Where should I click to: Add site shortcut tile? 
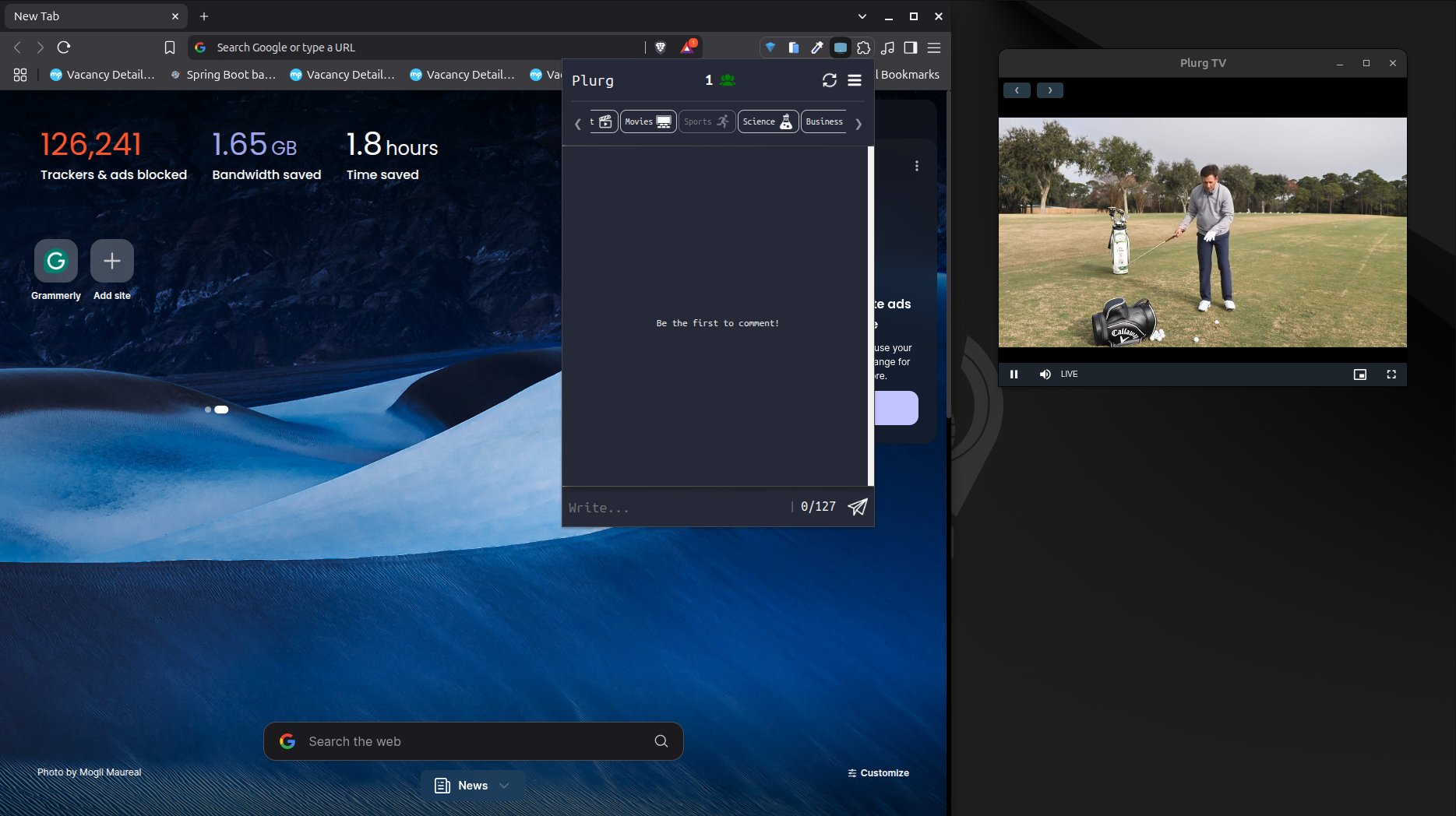coord(112,261)
